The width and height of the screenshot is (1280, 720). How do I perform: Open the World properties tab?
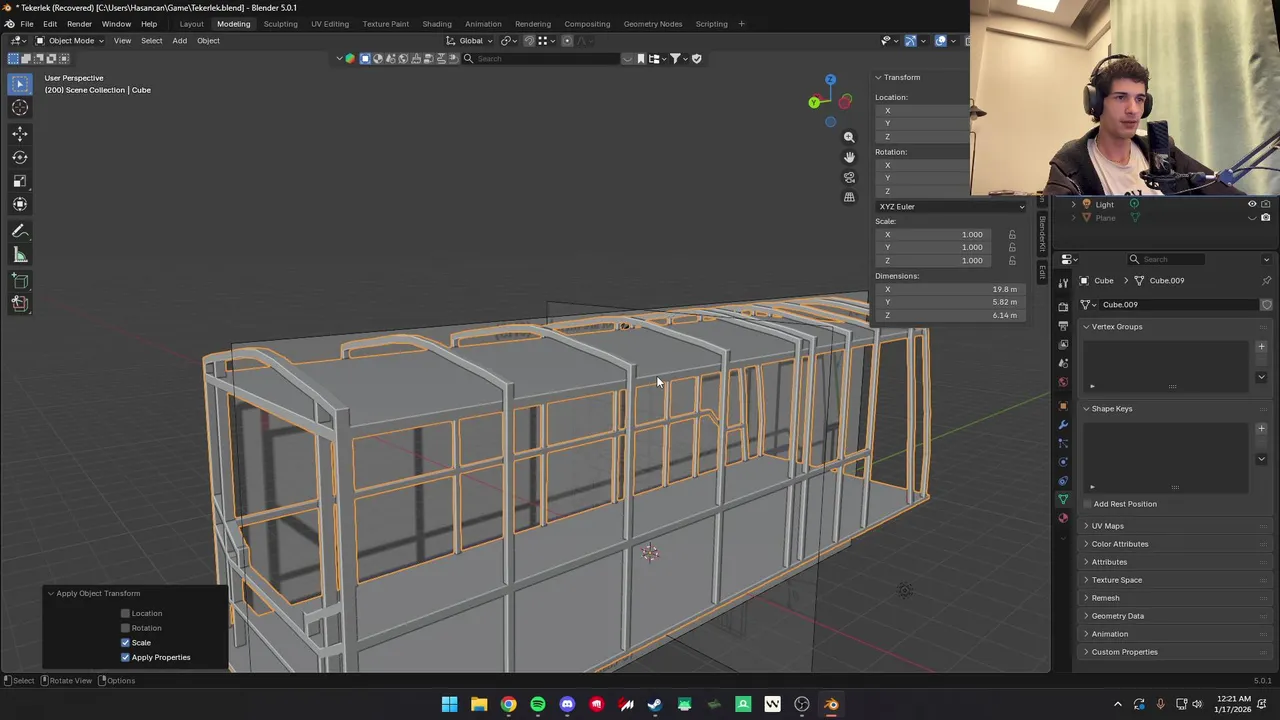pos(1063,382)
